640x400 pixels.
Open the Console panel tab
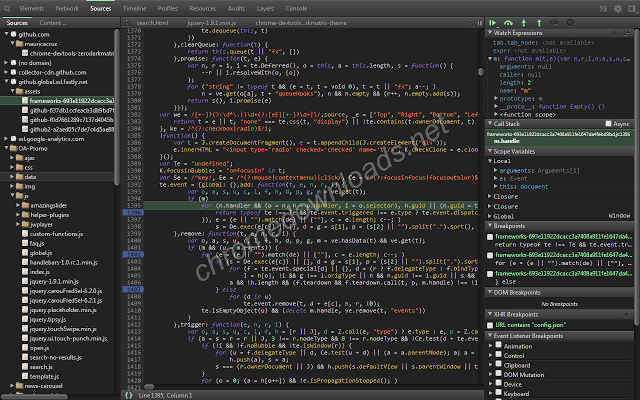pyautogui.click(x=296, y=9)
